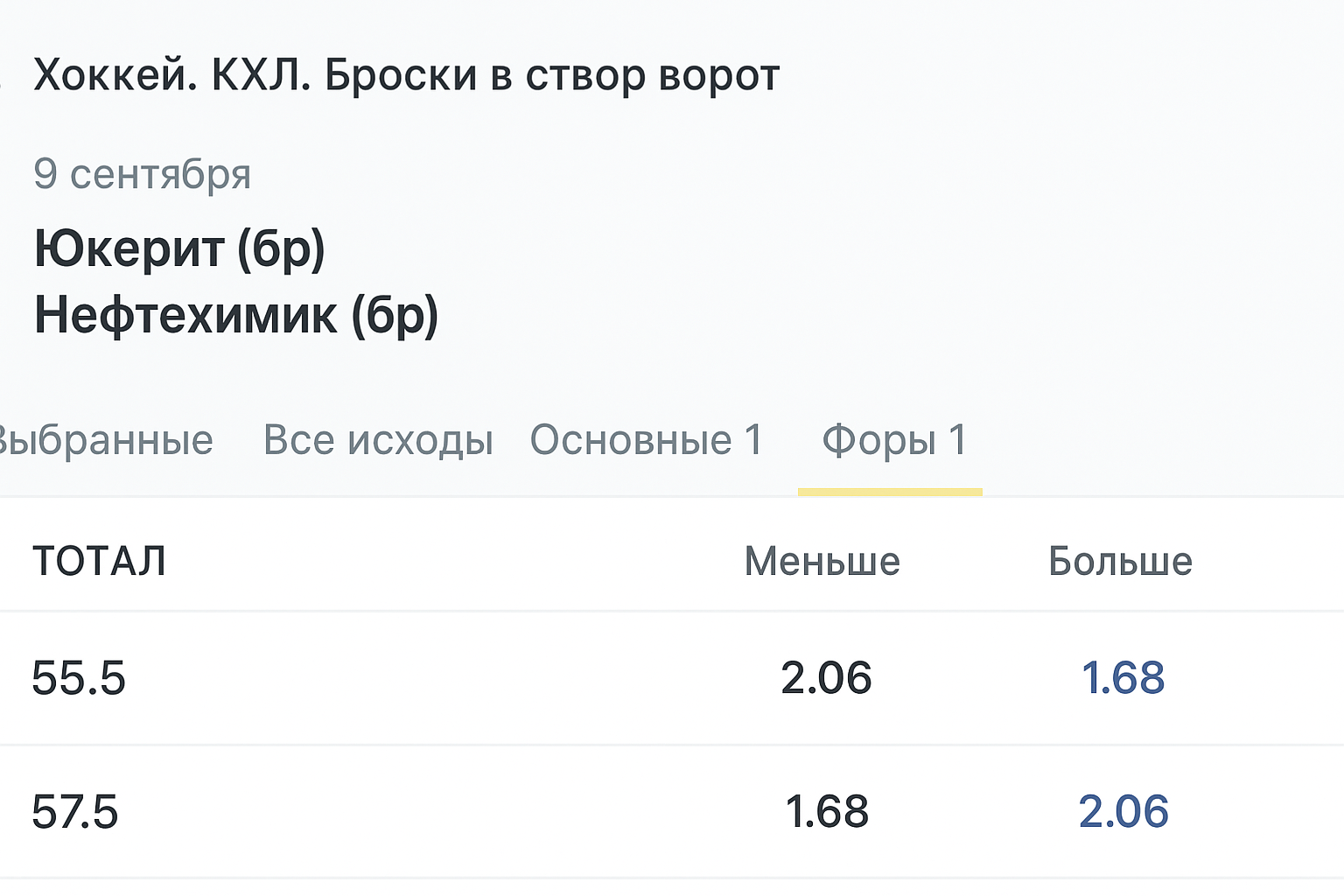This screenshot has height=896, width=1344.
Task: Click the 55.5 total line label
Action: pos(79,678)
